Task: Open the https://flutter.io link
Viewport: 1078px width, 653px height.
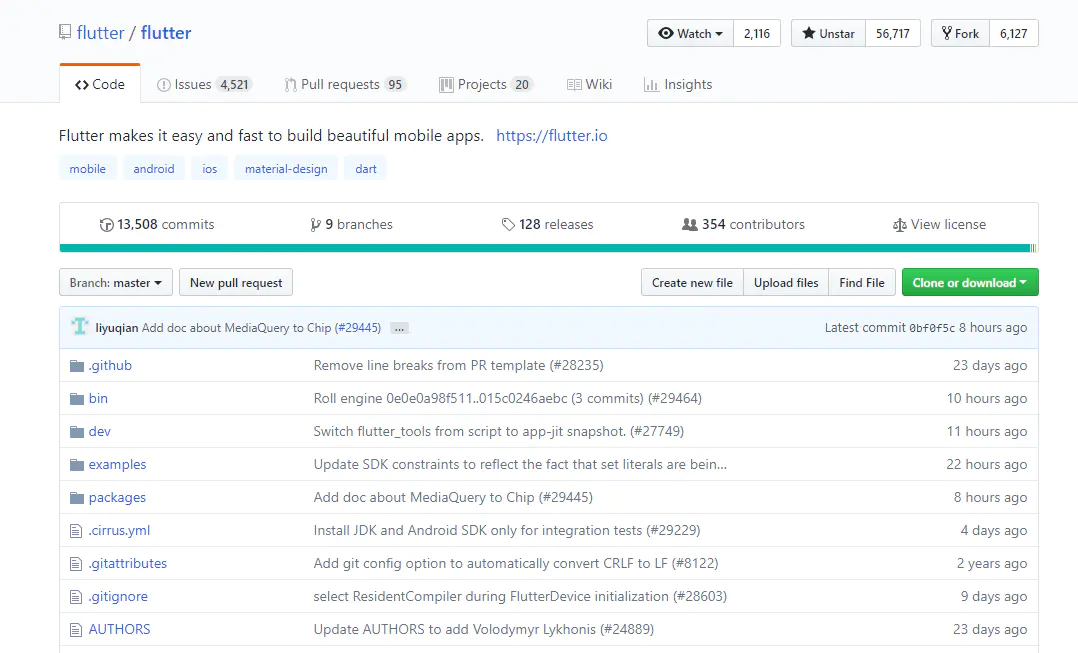Action: pyautogui.click(x=551, y=136)
